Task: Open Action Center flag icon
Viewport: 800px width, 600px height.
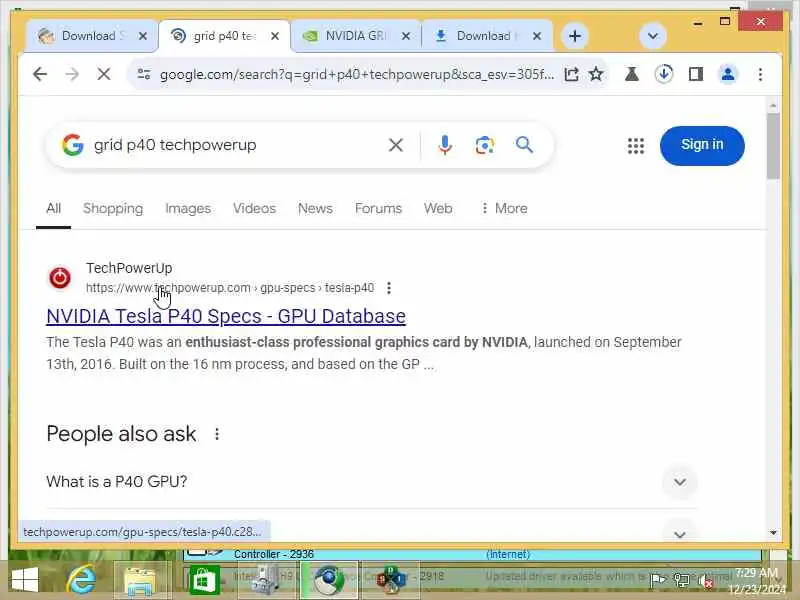Action: pos(658,581)
